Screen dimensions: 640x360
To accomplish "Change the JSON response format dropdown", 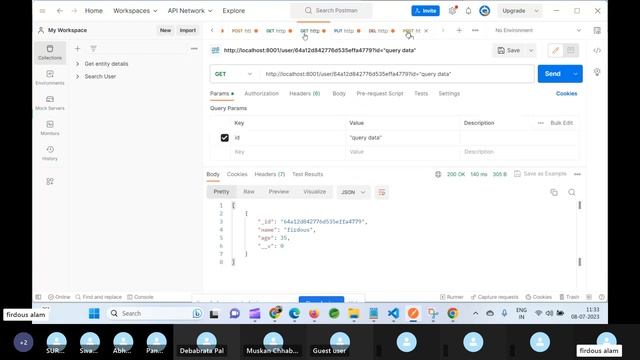I will pyautogui.click(x=353, y=192).
